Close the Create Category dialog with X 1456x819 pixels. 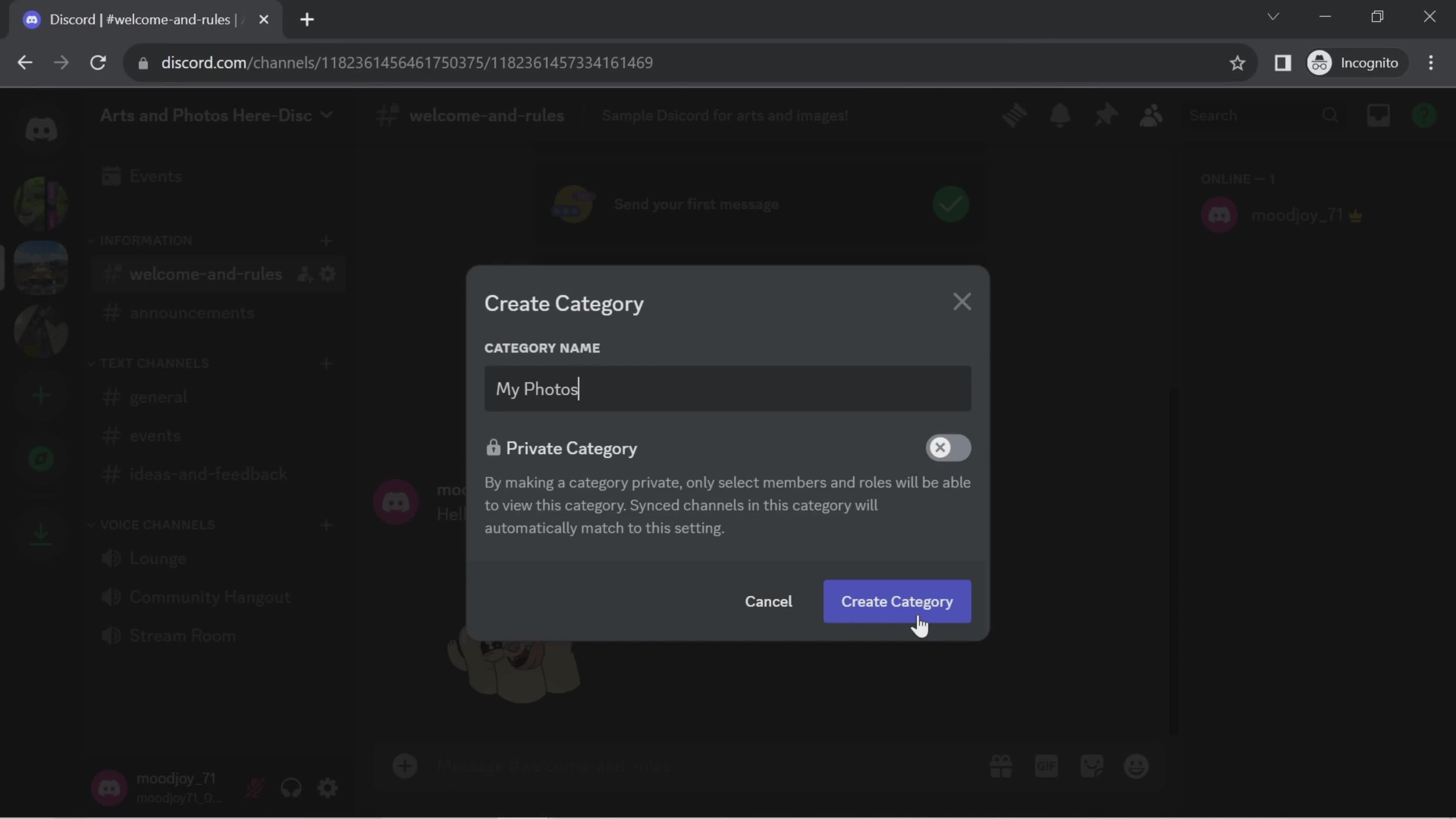point(962,302)
